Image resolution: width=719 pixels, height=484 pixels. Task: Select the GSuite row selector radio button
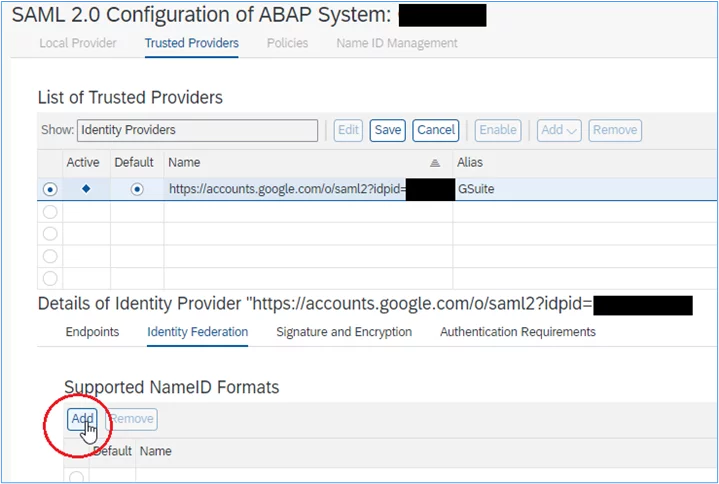click(50, 189)
